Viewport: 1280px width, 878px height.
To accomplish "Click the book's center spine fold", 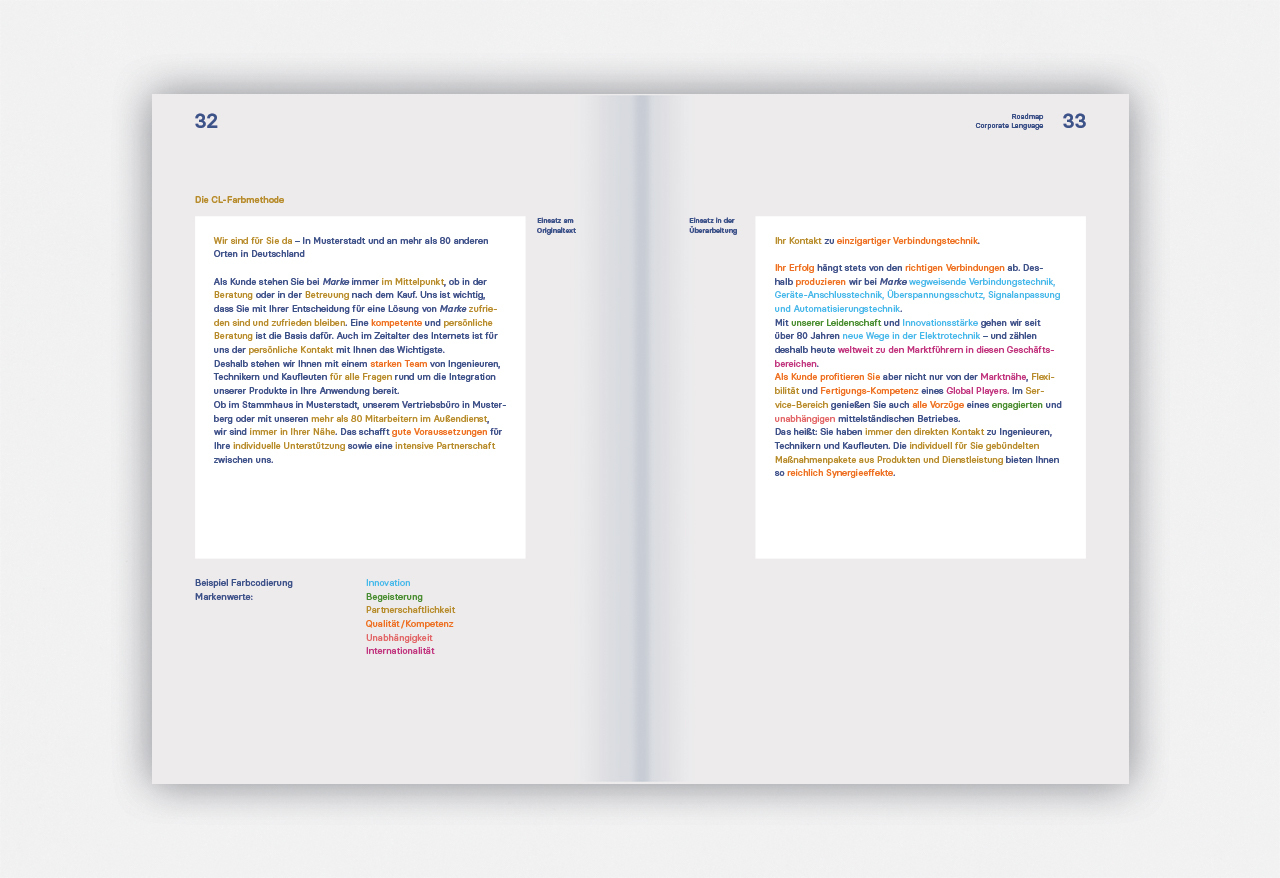I will 641,439.
